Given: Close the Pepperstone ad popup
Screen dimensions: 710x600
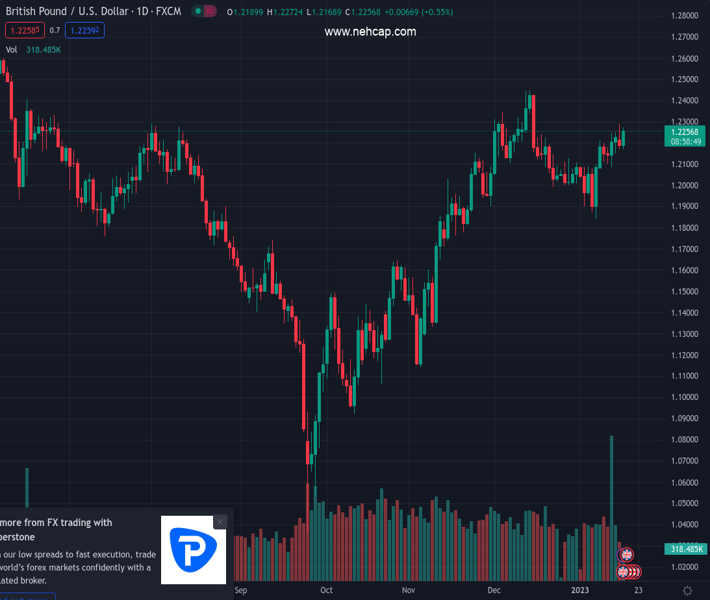Looking at the screenshot, I should coord(220,522).
